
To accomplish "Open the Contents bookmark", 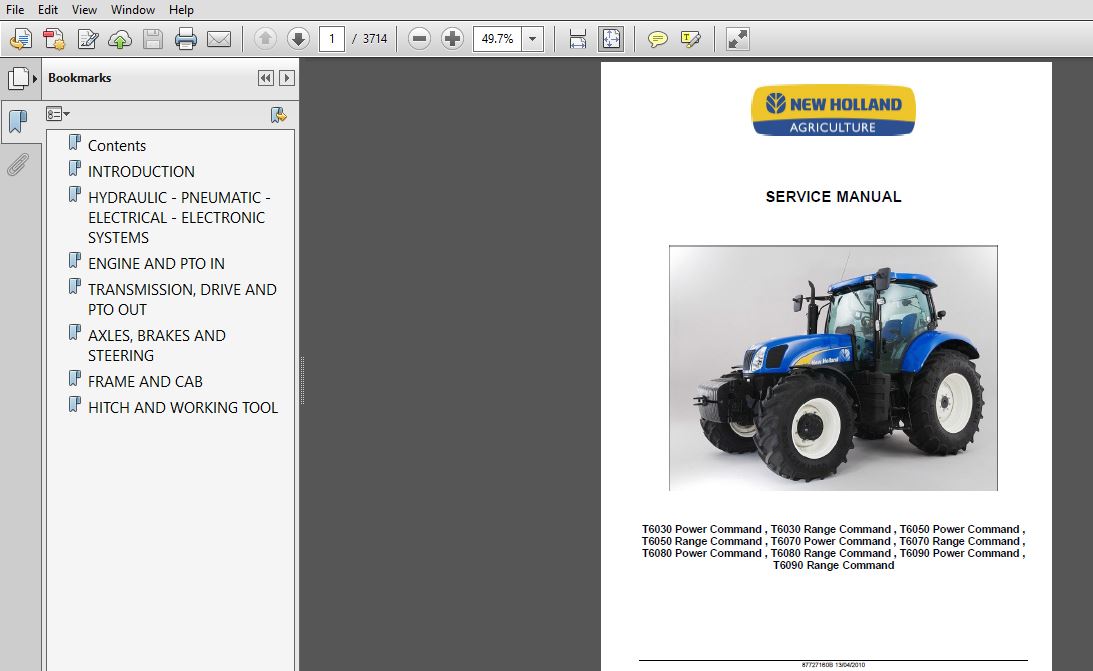I will [116, 146].
